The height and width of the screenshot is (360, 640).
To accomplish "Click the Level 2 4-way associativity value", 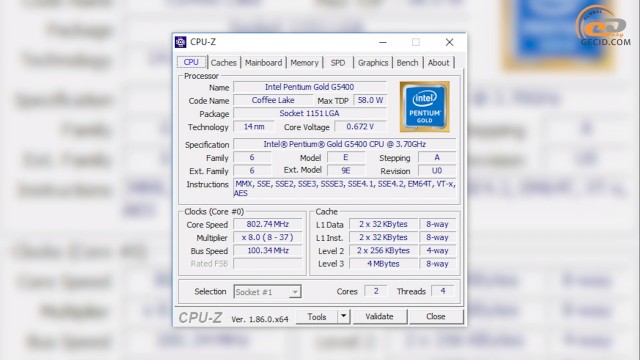I will 437,250.
